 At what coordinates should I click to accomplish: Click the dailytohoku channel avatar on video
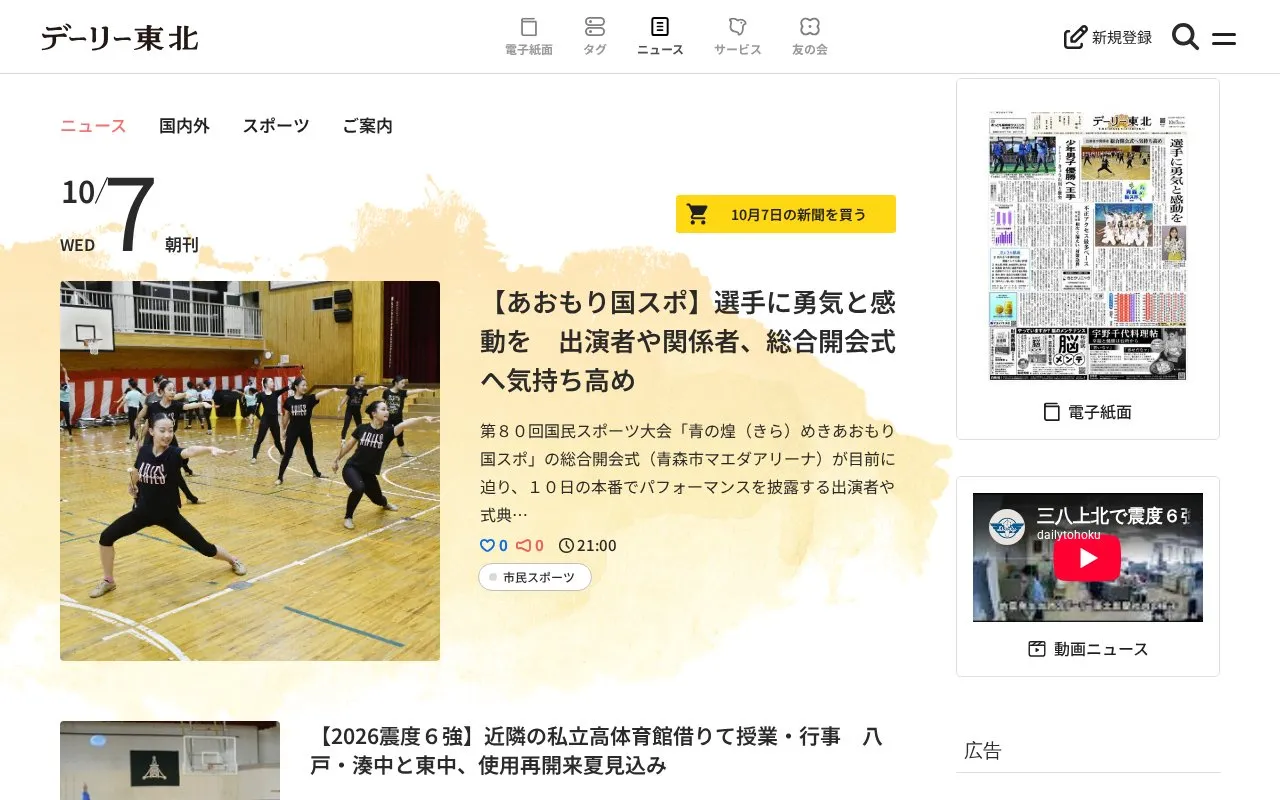click(x=1007, y=526)
